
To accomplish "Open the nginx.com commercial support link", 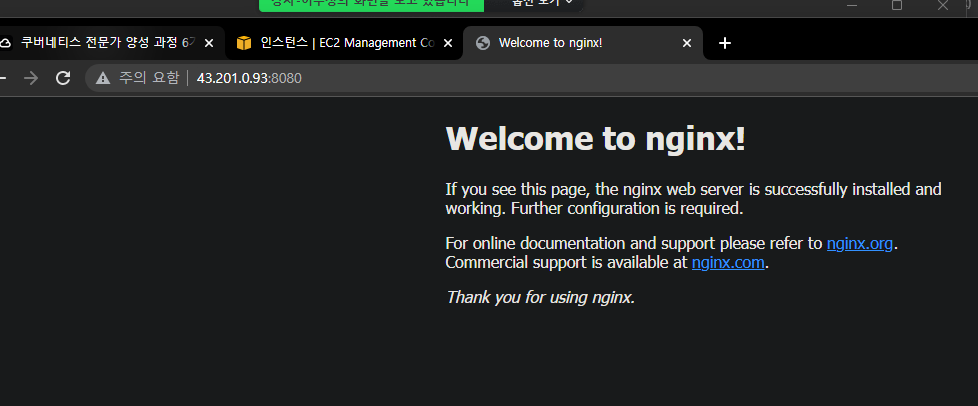I will point(728,263).
